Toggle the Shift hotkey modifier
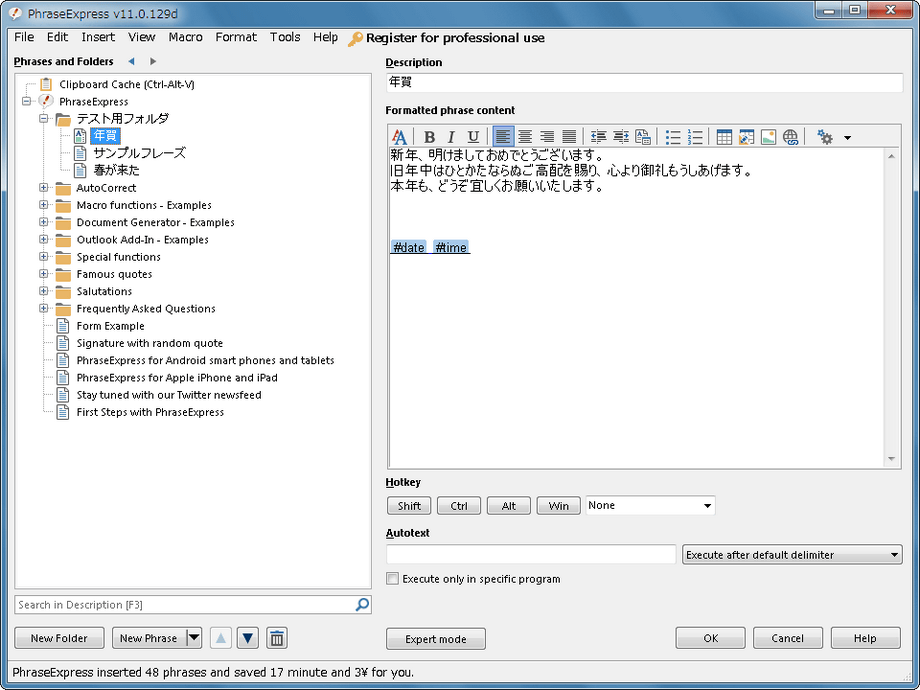This screenshot has height=690, width=920. click(409, 506)
